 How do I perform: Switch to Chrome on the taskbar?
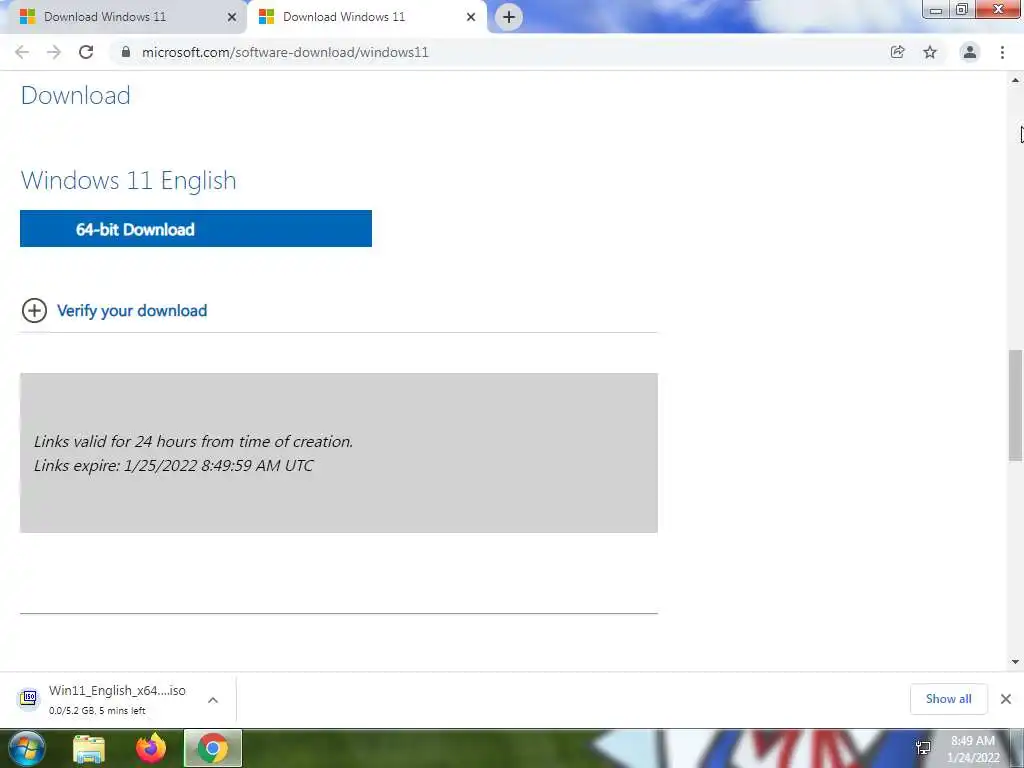pyautogui.click(x=212, y=748)
